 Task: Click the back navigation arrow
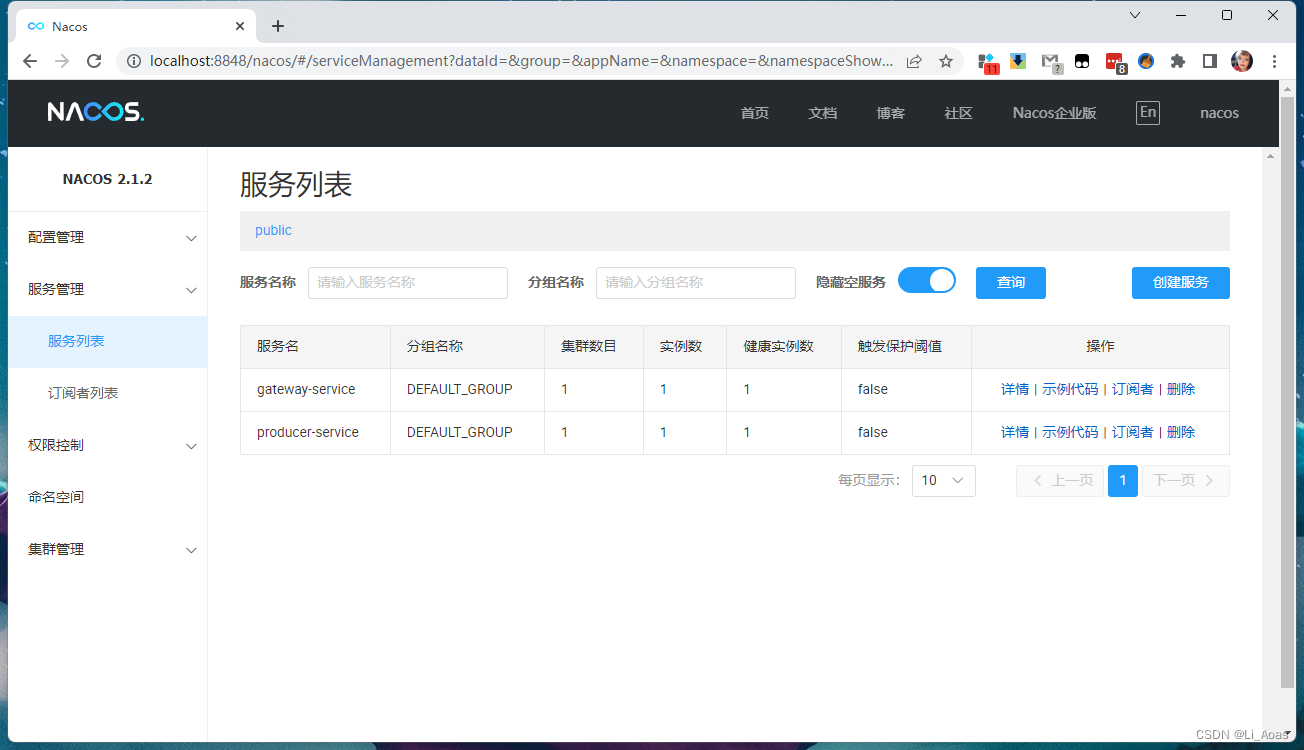[x=29, y=61]
